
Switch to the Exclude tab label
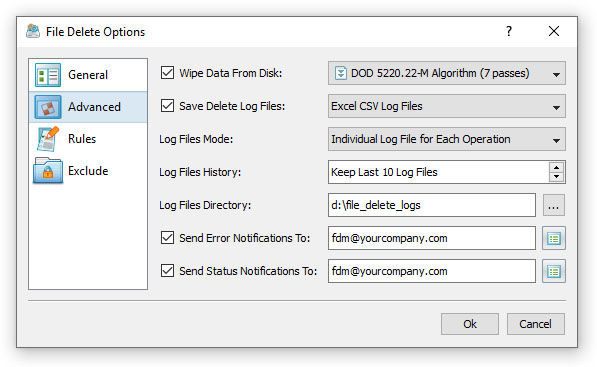pyautogui.click(x=88, y=171)
